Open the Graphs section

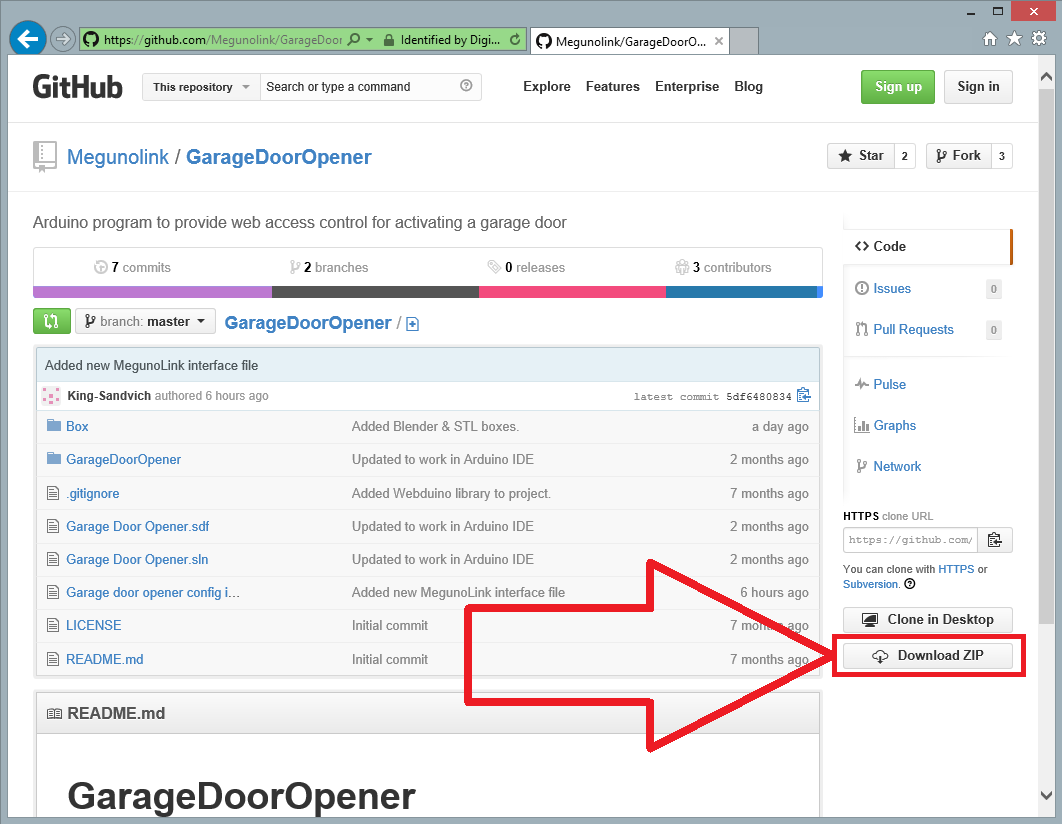click(x=894, y=425)
